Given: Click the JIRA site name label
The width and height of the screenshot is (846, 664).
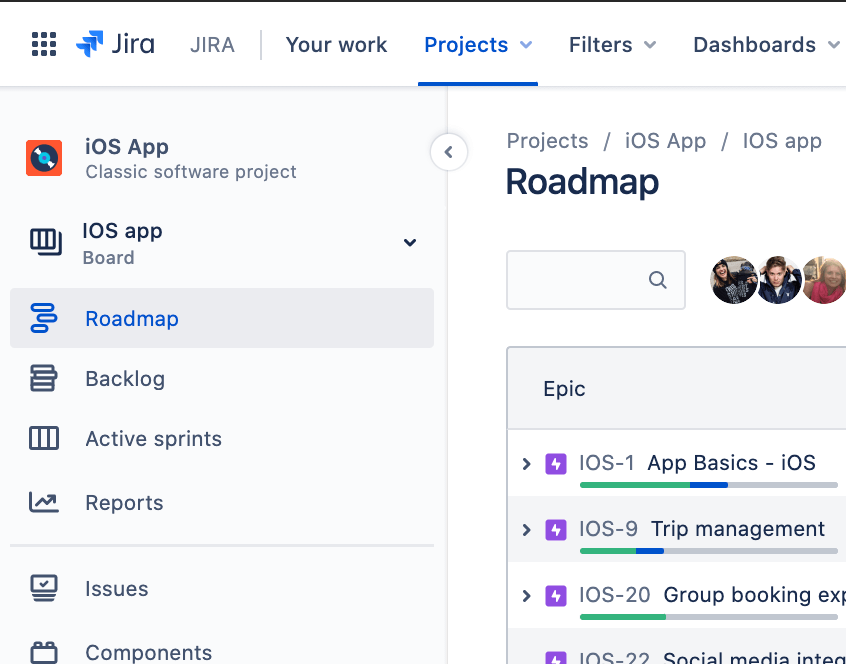Looking at the screenshot, I should click(x=212, y=45).
